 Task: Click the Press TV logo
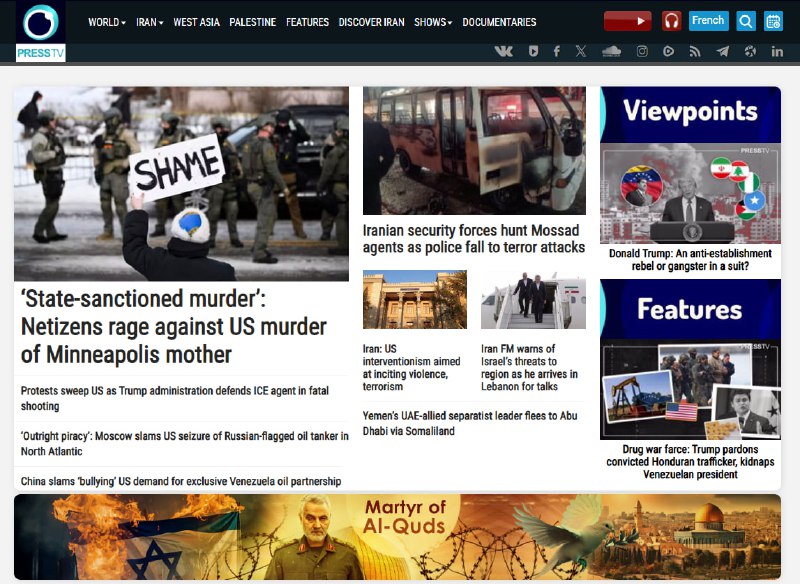(x=41, y=32)
